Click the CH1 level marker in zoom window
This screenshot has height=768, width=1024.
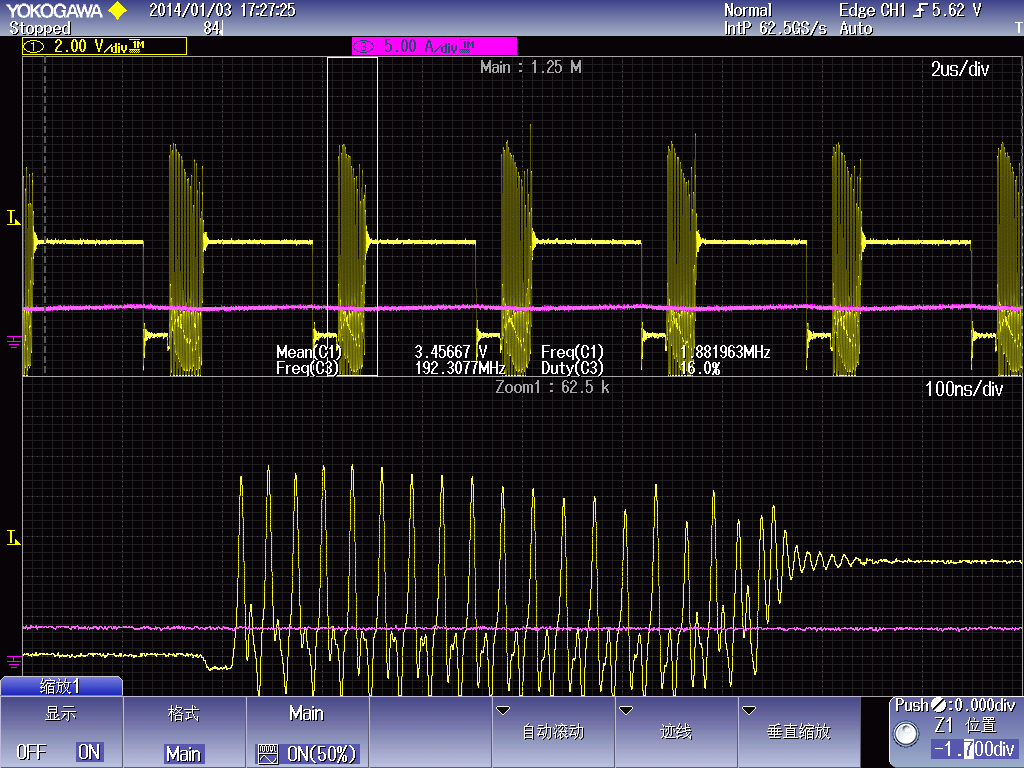13,537
